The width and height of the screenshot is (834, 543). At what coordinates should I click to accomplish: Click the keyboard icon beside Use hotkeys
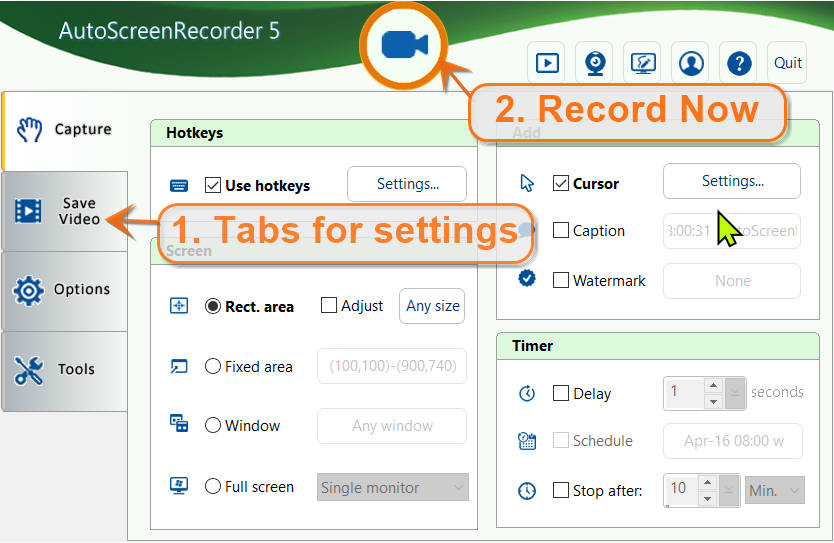pyautogui.click(x=179, y=185)
